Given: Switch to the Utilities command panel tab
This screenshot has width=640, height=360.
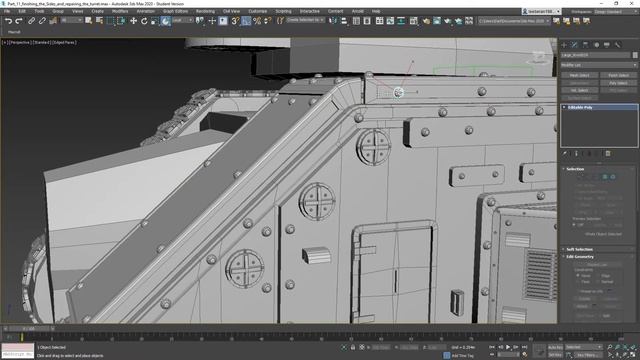Looking at the screenshot, I should pos(617,45).
